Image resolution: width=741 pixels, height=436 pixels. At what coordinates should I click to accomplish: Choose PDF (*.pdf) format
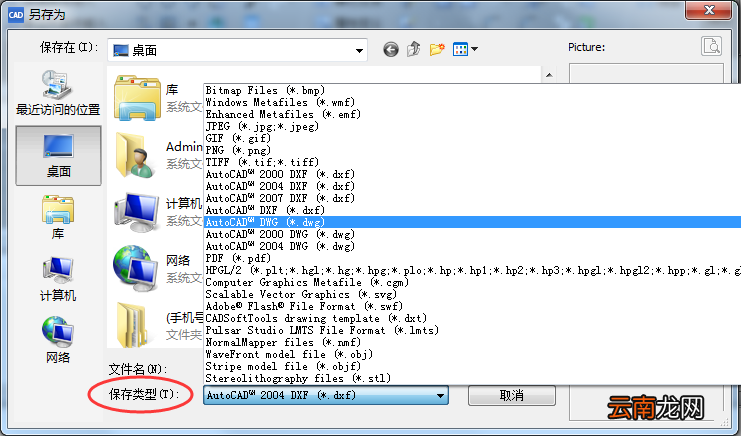472,258
